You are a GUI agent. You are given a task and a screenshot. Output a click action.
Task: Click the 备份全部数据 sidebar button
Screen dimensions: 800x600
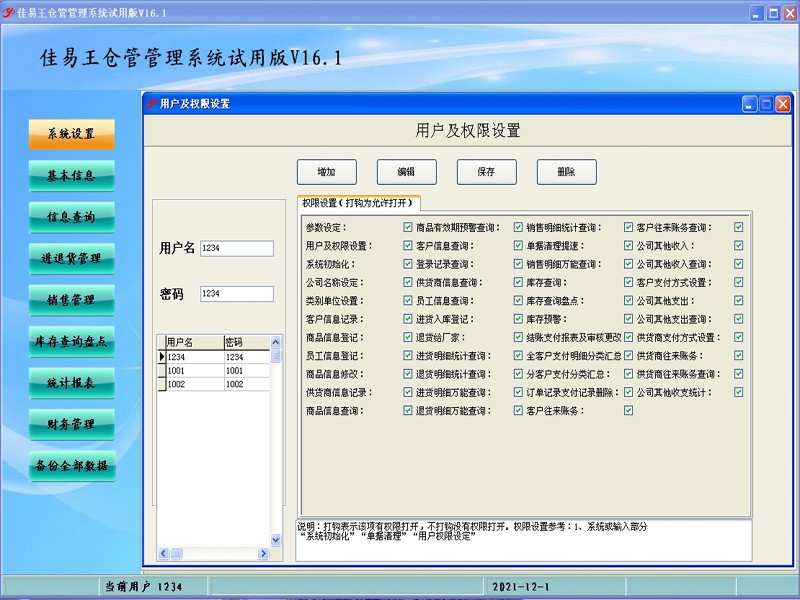(71, 465)
